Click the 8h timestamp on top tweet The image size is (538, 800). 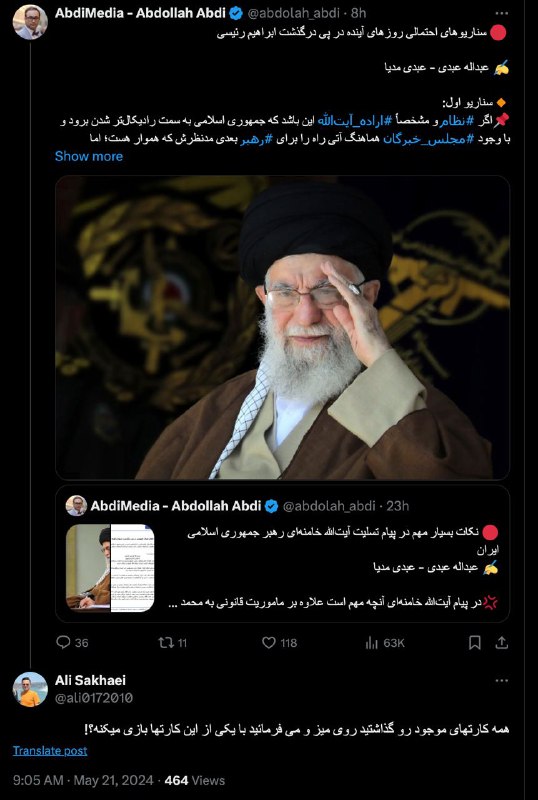(x=358, y=13)
